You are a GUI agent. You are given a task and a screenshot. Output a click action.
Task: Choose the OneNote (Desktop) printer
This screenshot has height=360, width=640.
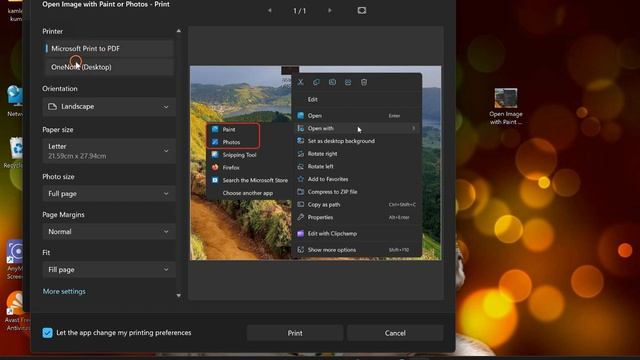pos(108,67)
